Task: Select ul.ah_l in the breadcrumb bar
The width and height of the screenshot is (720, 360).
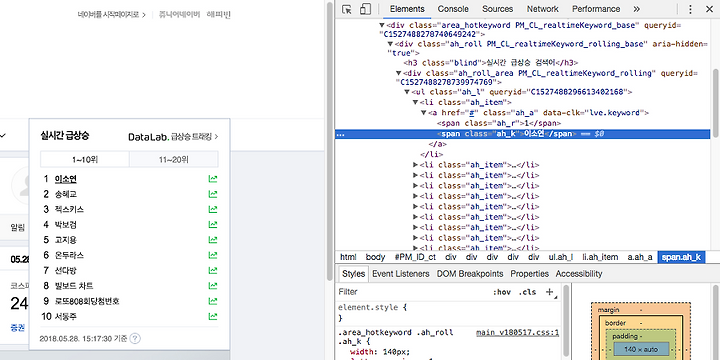Action: (561, 257)
